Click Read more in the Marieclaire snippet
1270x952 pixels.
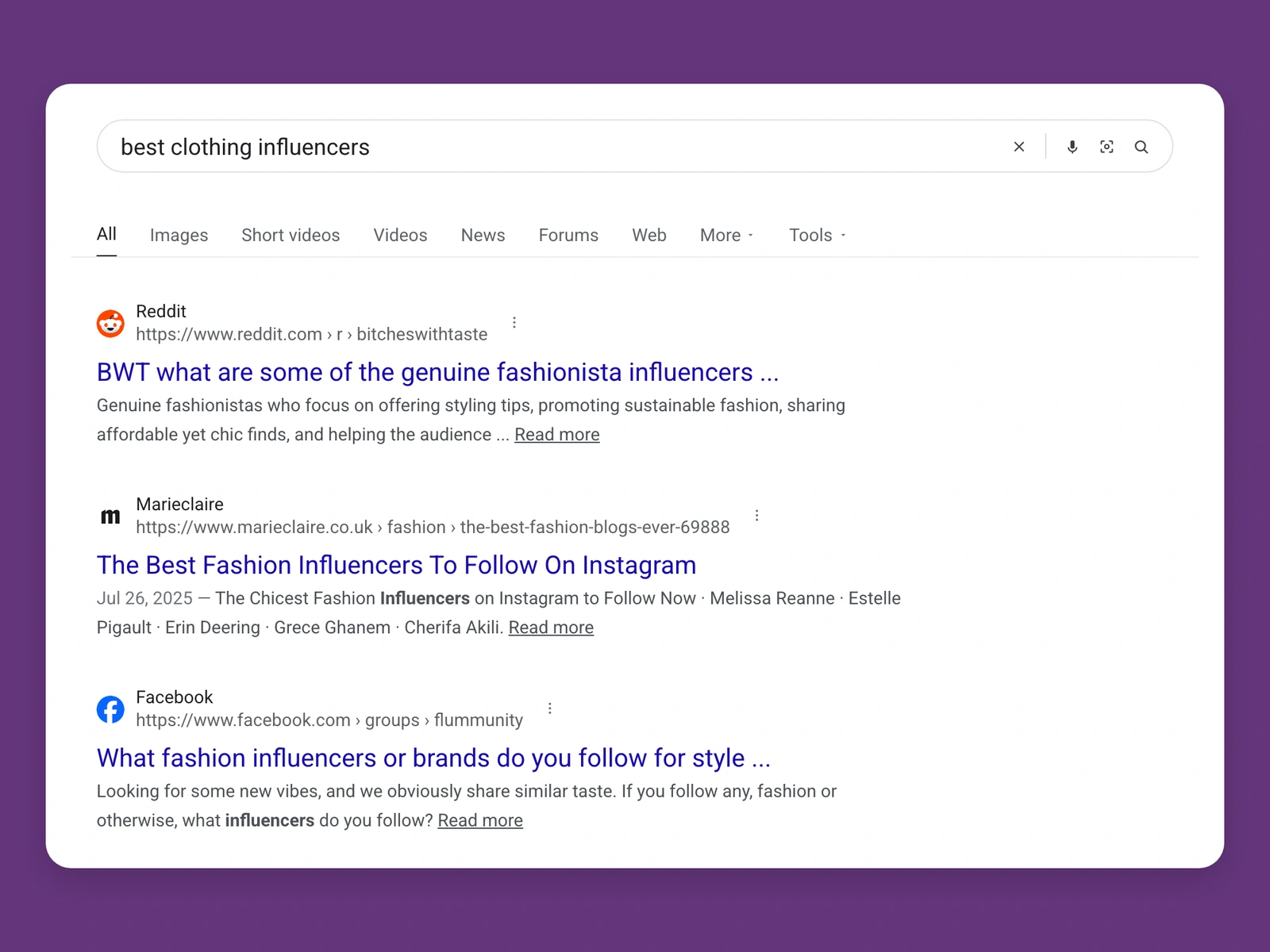(x=551, y=628)
